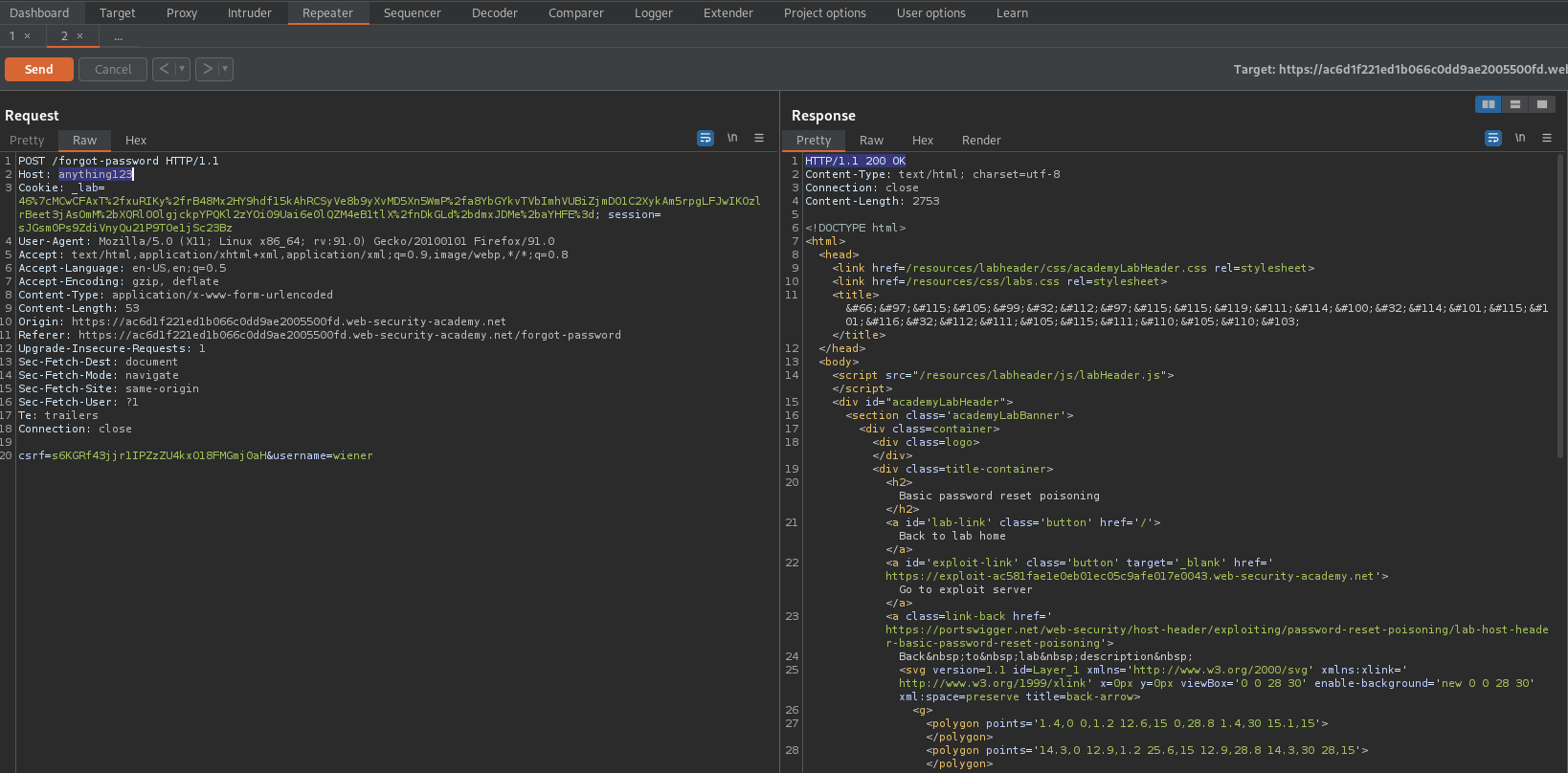1568x773 pixels.
Task: Open history forward dropdown arrow
Action: (x=225, y=69)
